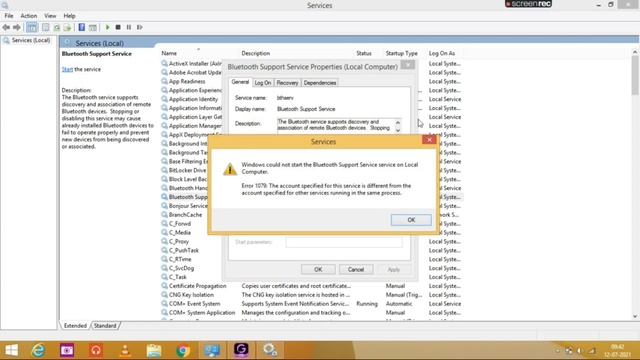Click the gear icon beside BranchCache

point(164,215)
